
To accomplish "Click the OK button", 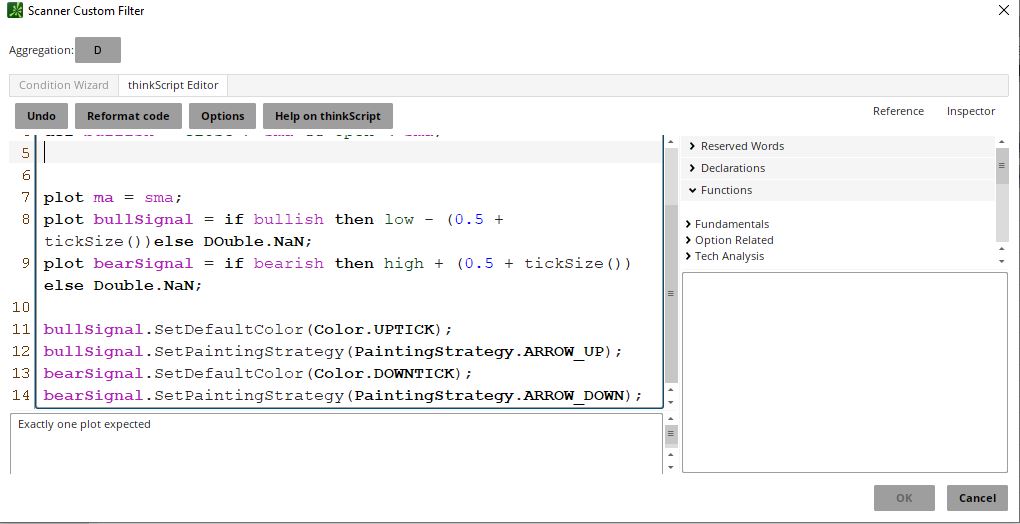I will pyautogui.click(x=904, y=498).
